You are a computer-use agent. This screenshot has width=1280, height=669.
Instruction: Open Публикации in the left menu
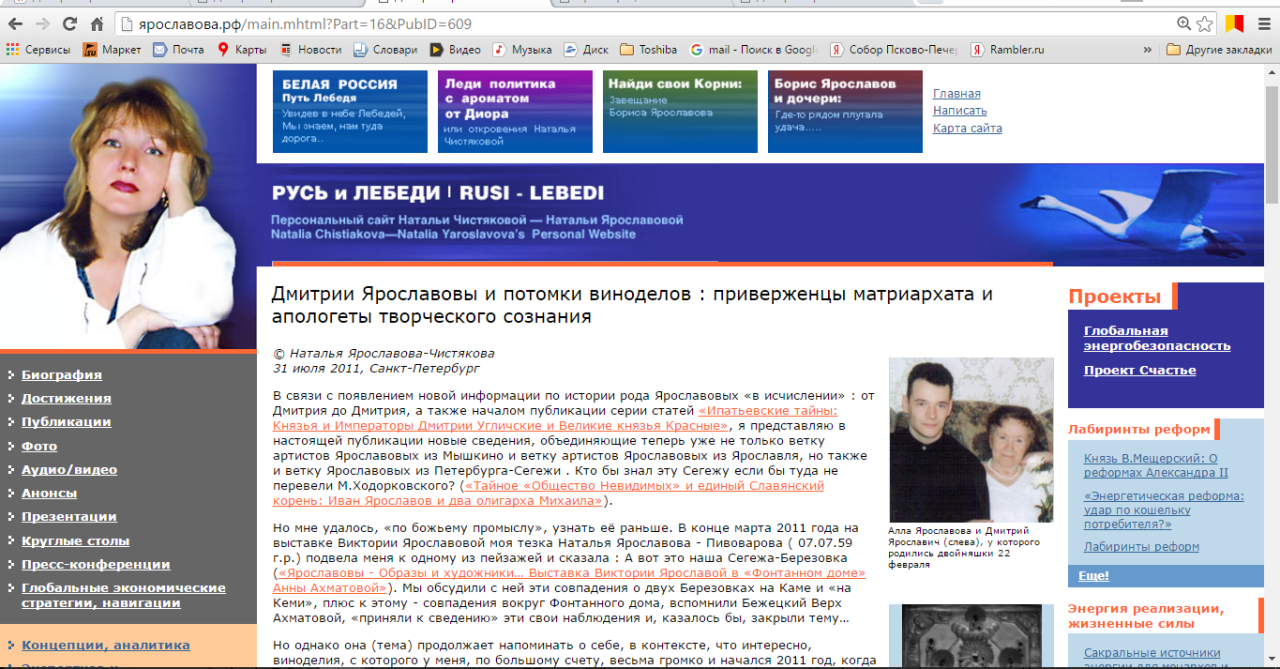coord(66,422)
